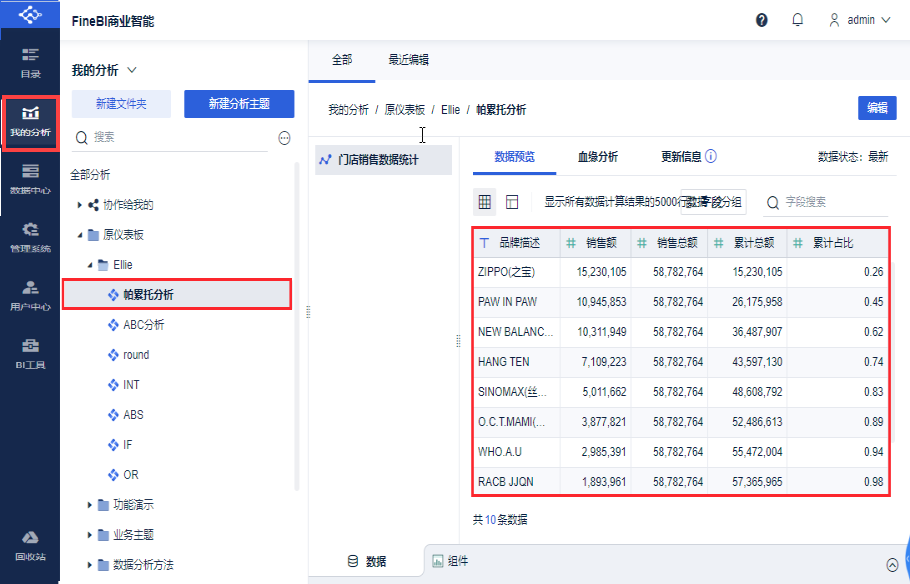The image size is (910, 584).
Task: Click the 新建分析主题 button
Action: click(x=239, y=104)
